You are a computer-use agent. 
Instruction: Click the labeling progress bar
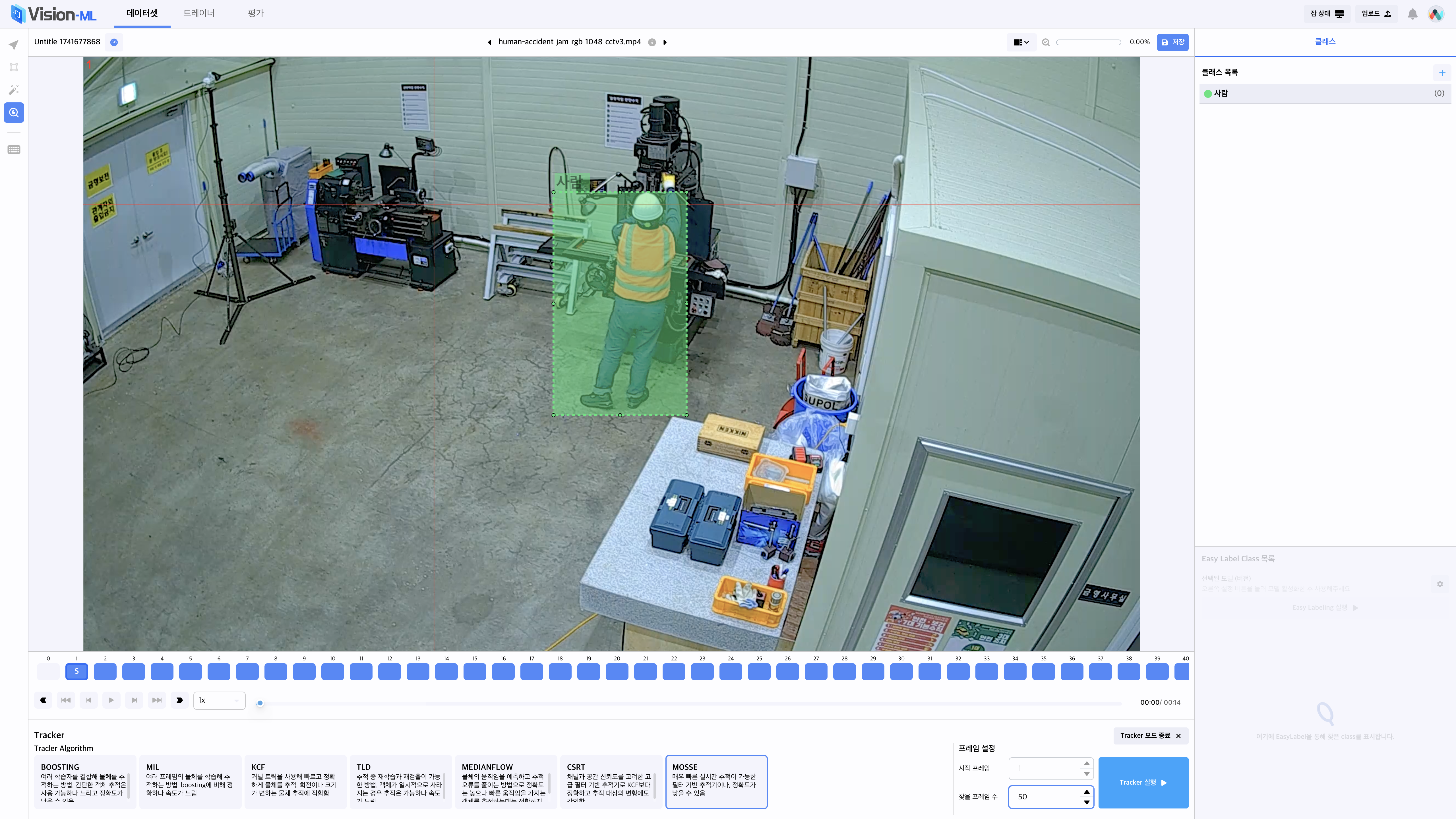1088,42
